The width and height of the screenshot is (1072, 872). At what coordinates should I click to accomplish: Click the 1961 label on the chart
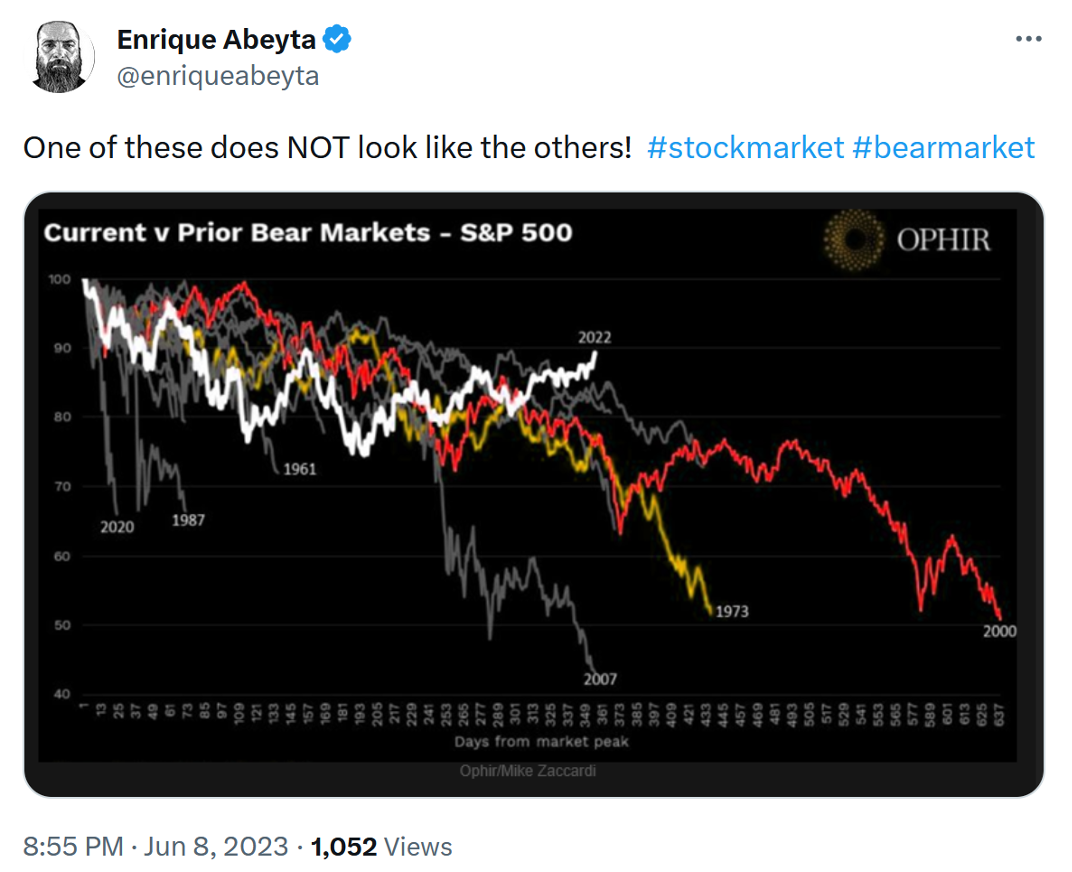[299, 468]
